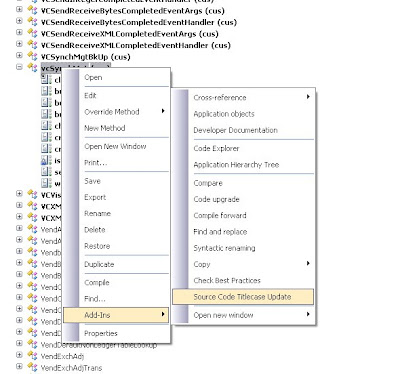Select the VCSendReceiveBytesCompletedEventArgs (cus) label
Screen dimensions: 400x374
tap(132, 11)
